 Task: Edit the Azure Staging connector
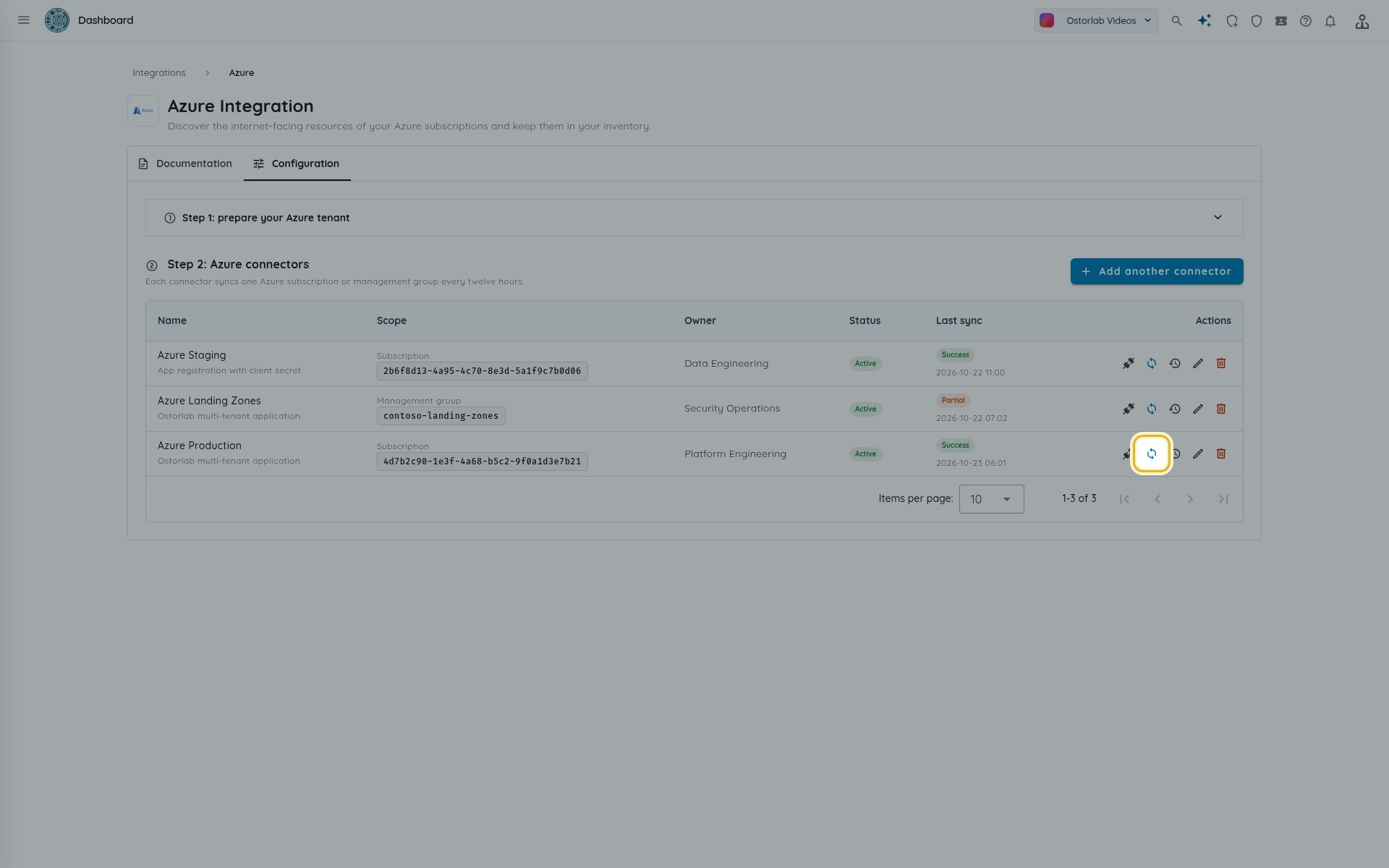tap(1198, 363)
